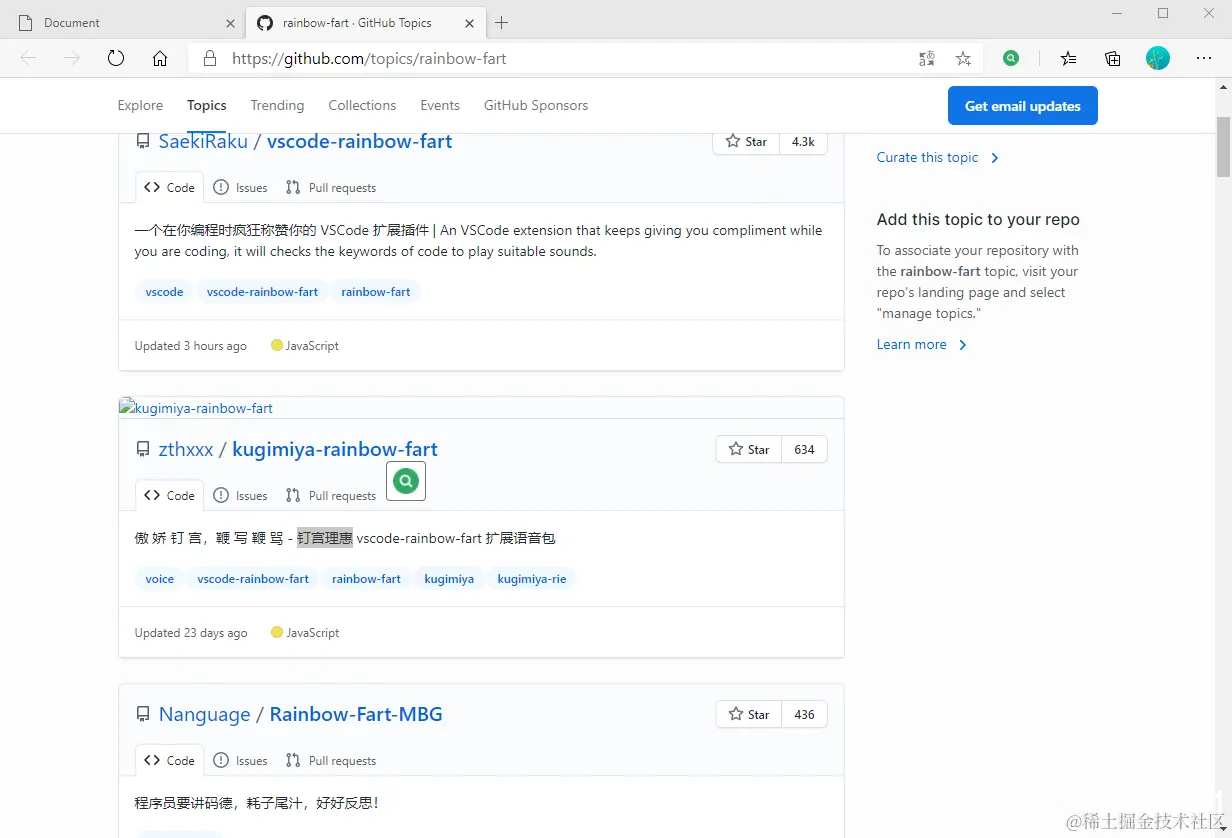Screen dimensions: 1232x838
Task: Open the GitHub Sponsors navigation item
Action: [x=536, y=105]
